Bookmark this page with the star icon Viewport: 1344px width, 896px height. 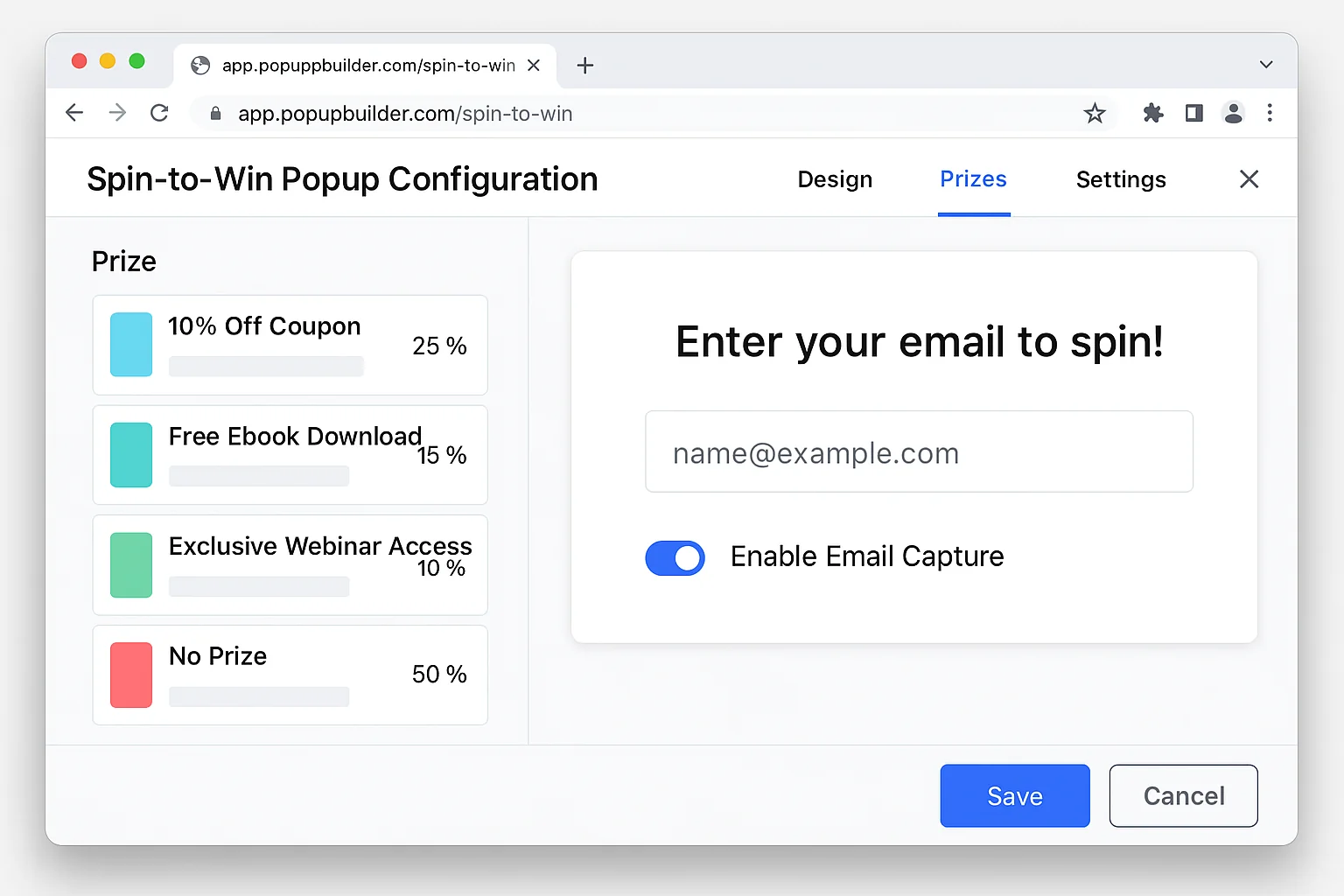pos(1095,113)
